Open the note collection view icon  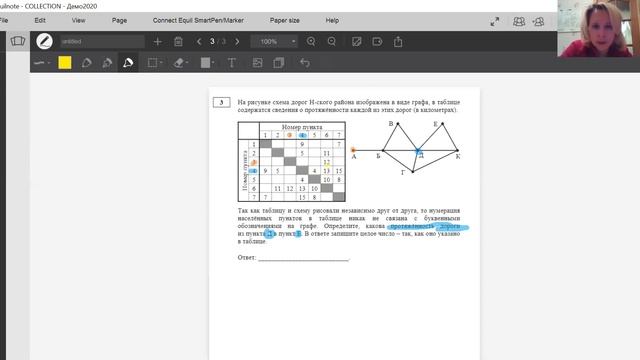18,41
